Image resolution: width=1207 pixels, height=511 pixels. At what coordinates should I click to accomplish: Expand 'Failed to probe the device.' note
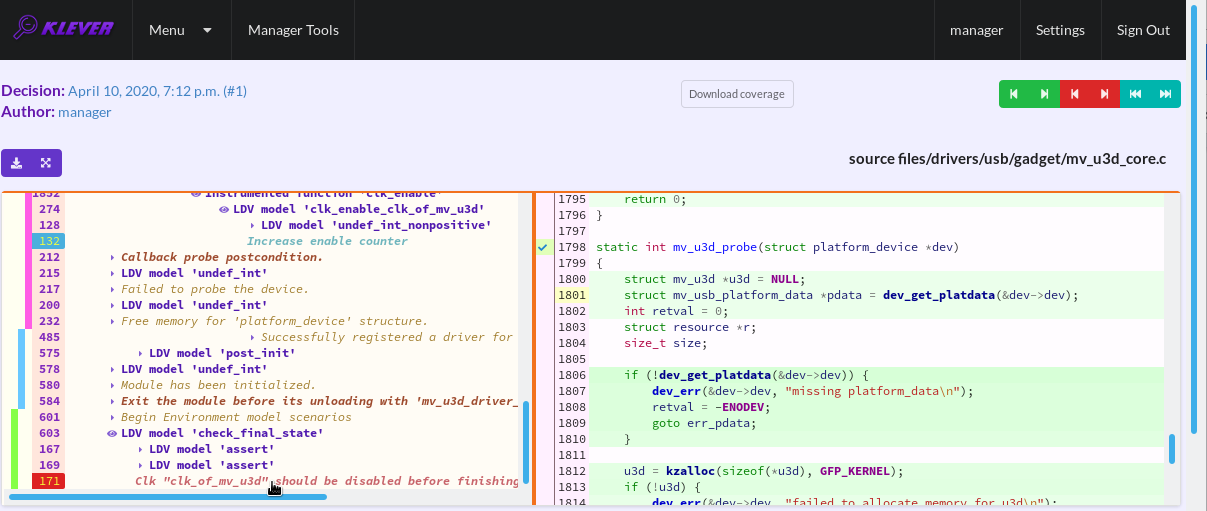(112, 289)
